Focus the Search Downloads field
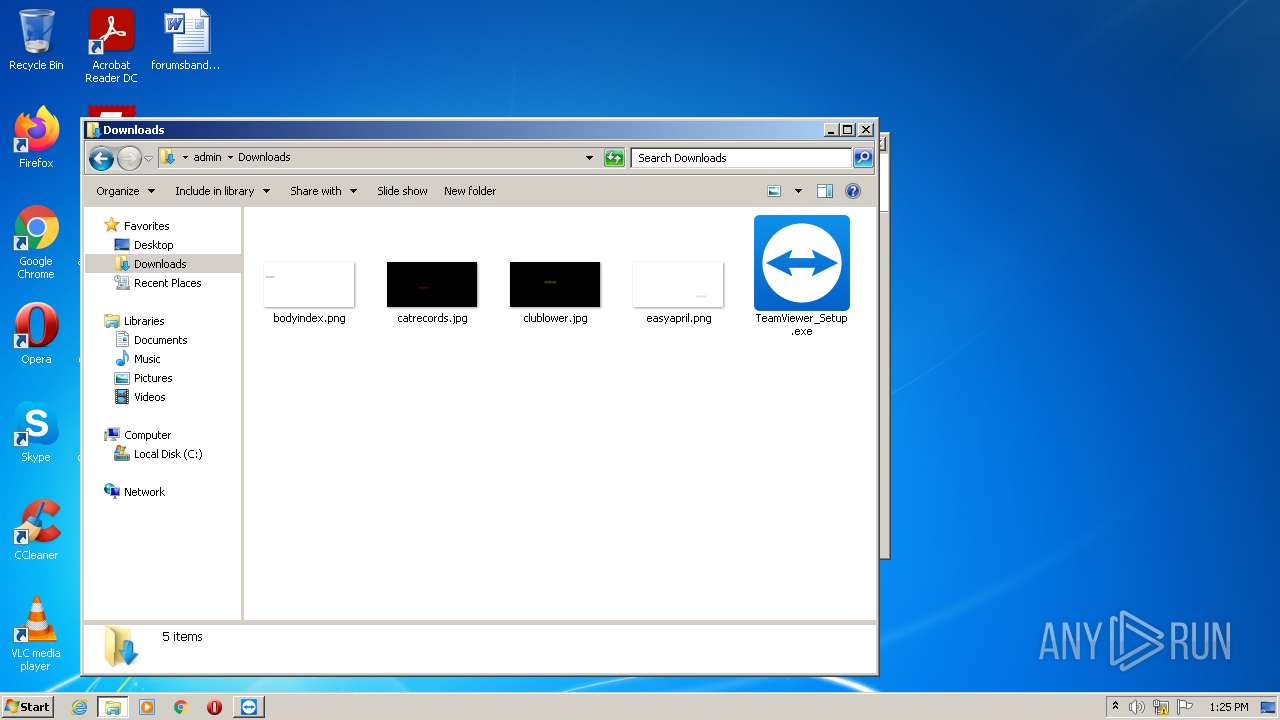 [741, 158]
